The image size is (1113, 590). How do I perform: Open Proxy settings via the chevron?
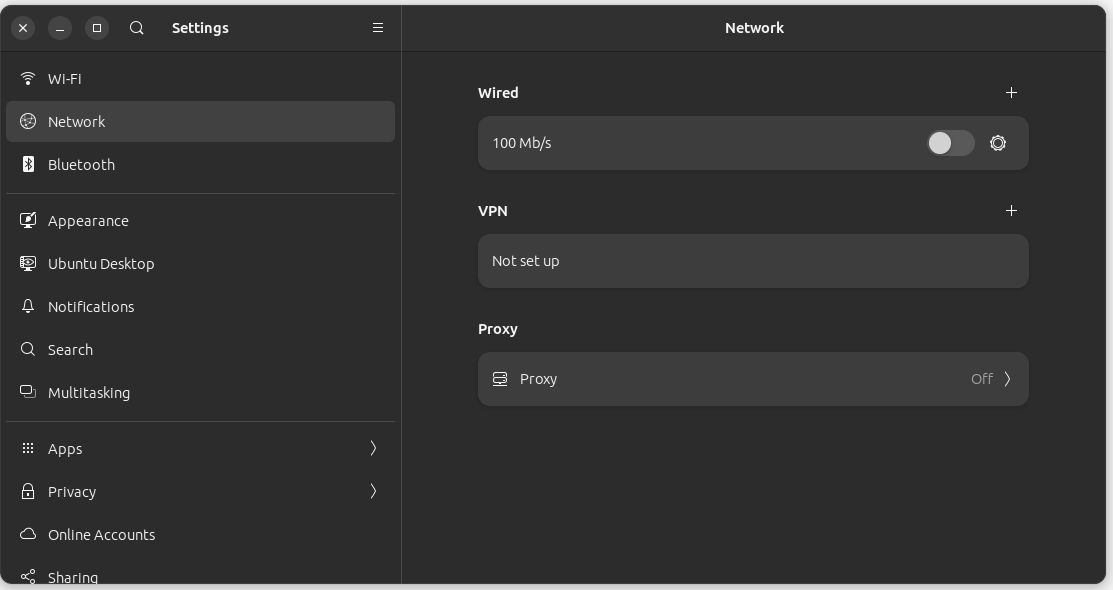[1007, 378]
